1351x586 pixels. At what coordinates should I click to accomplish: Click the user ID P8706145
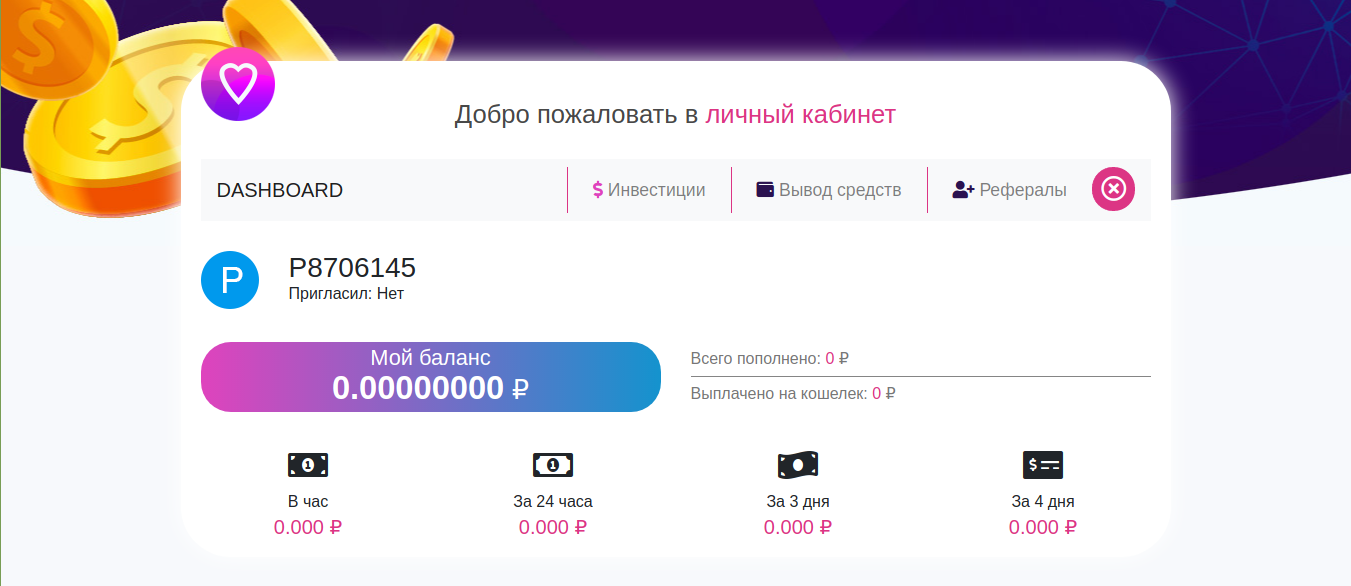(x=352, y=268)
